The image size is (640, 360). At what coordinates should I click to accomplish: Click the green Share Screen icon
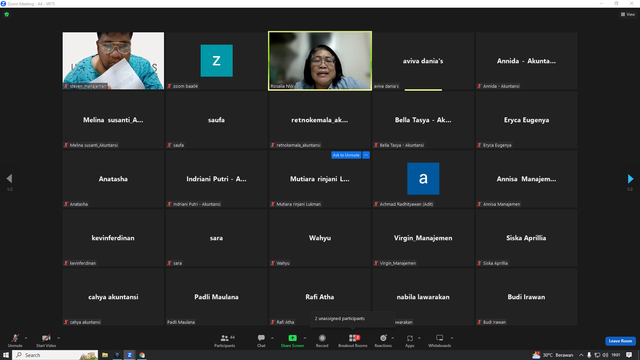click(292, 338)
